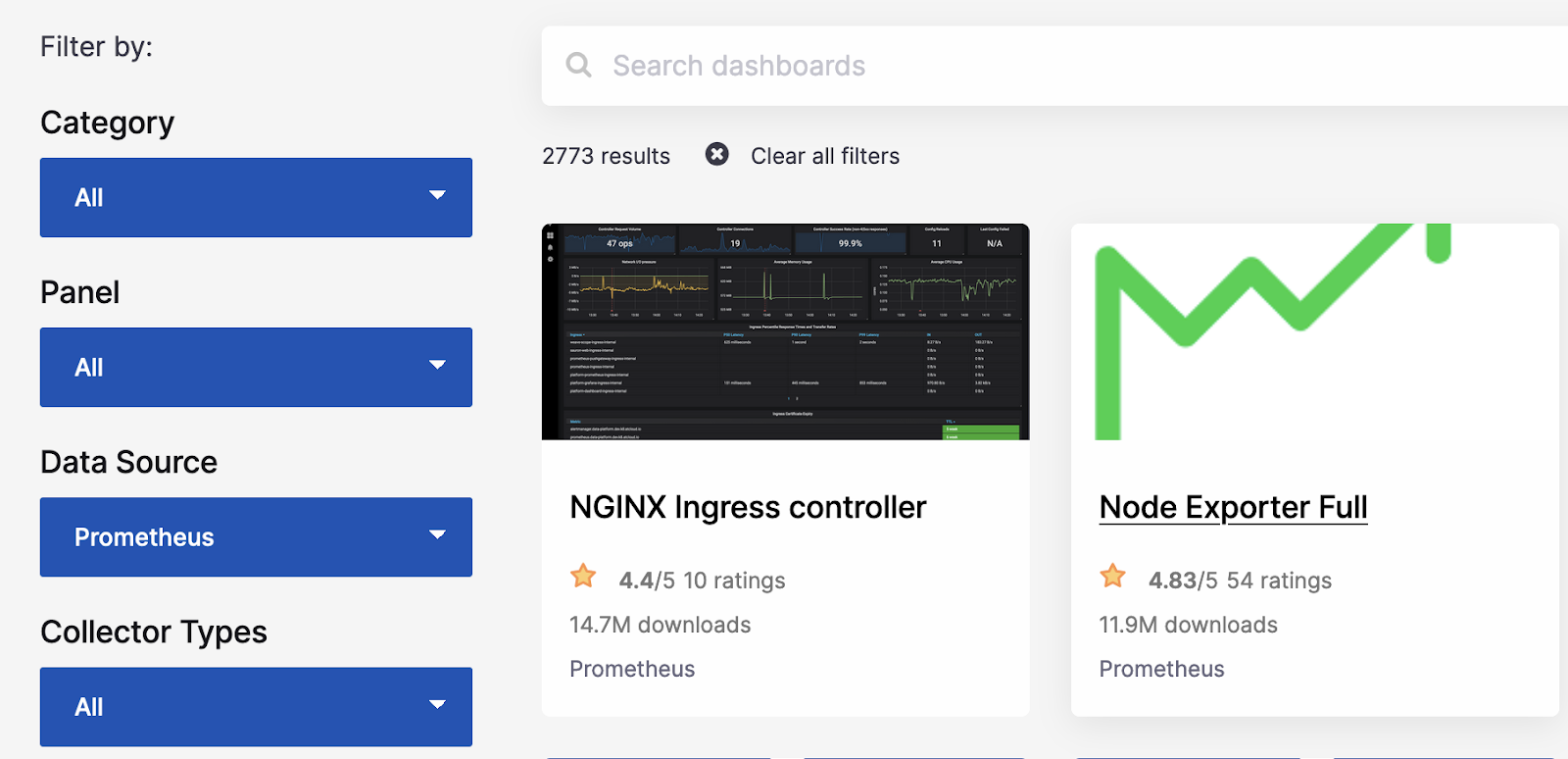
Task: Click the 4.83/5 54 ratings text
Action: tap(1240, 581)
